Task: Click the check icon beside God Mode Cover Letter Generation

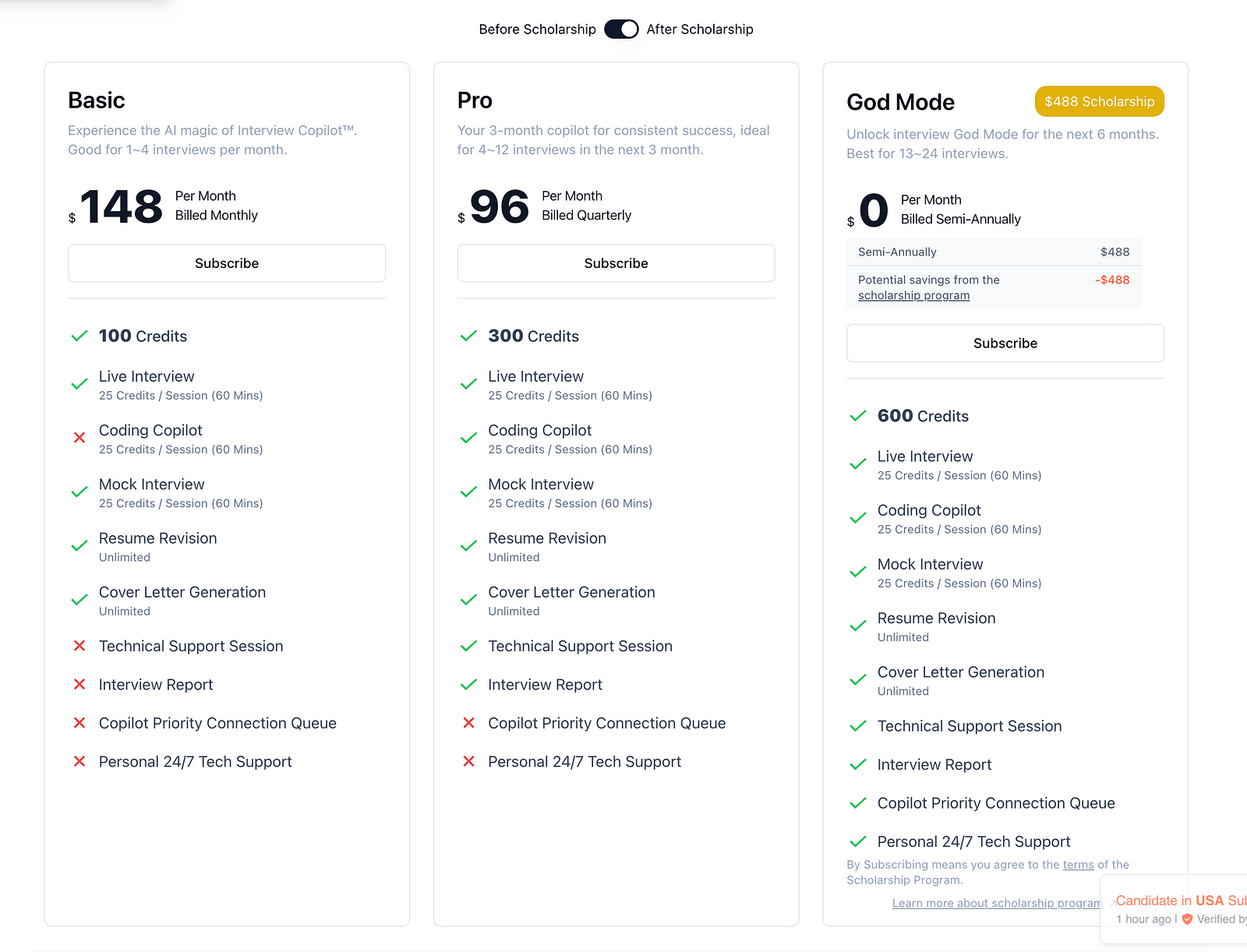Action: (858, 680)
